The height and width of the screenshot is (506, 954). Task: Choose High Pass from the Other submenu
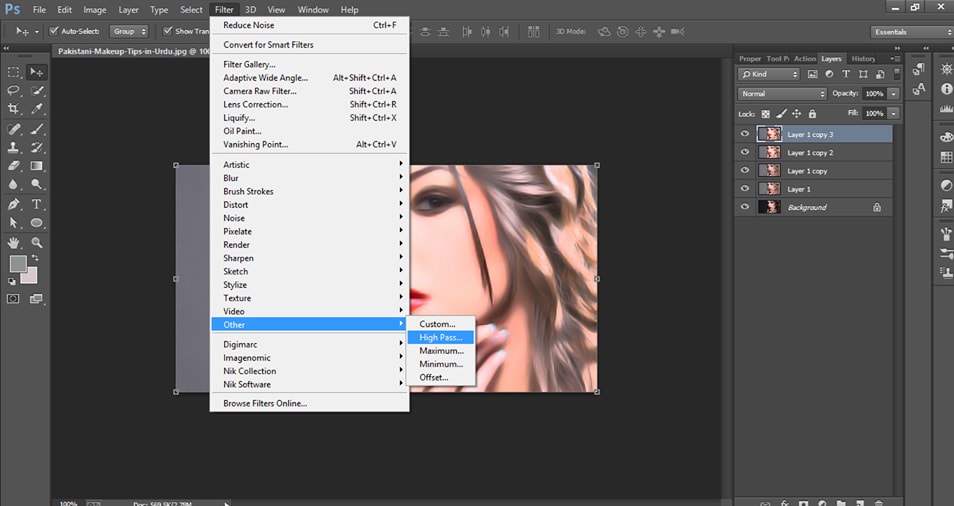coord(440,337)
